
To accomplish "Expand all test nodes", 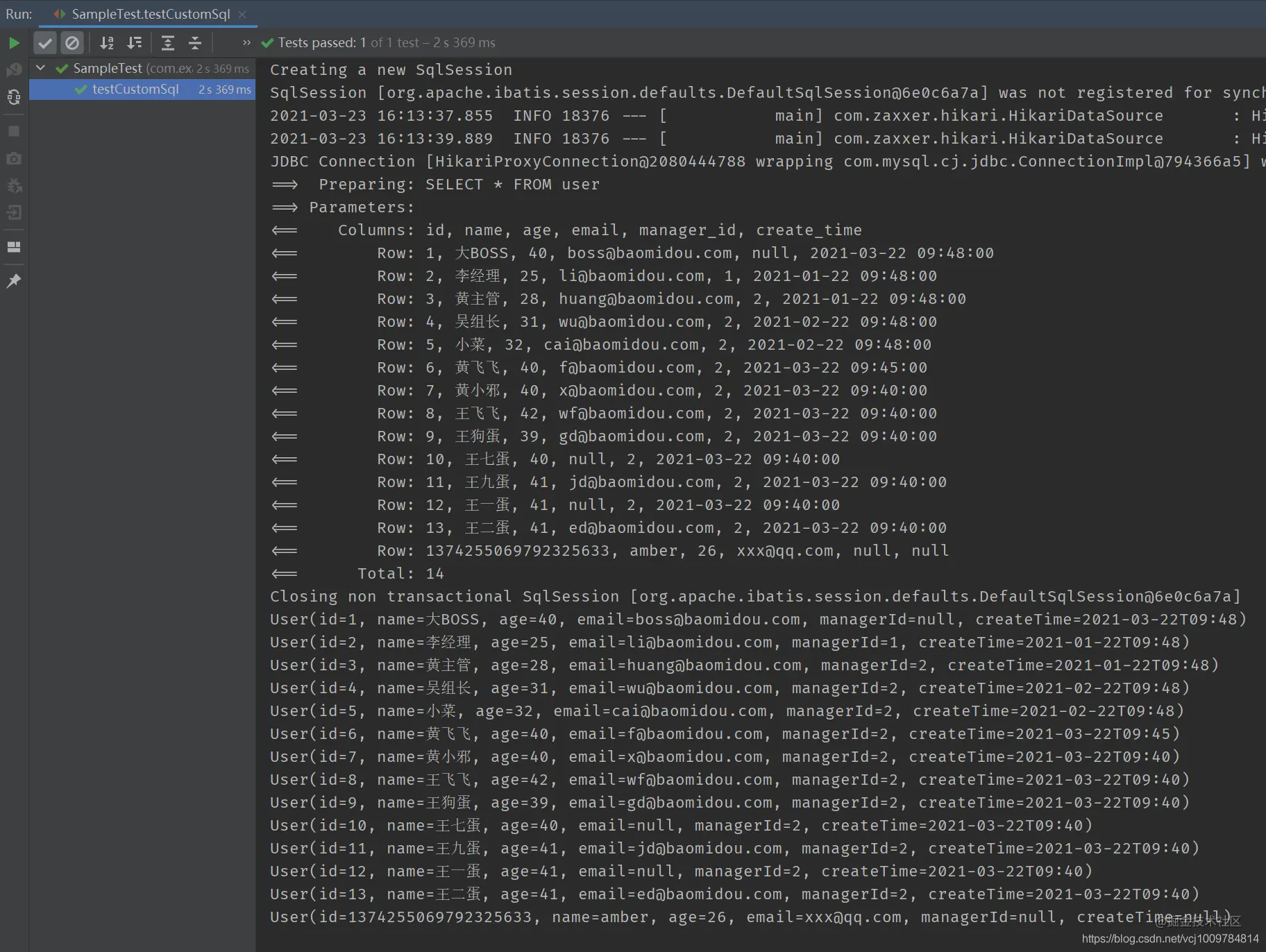I will (168, 43).
